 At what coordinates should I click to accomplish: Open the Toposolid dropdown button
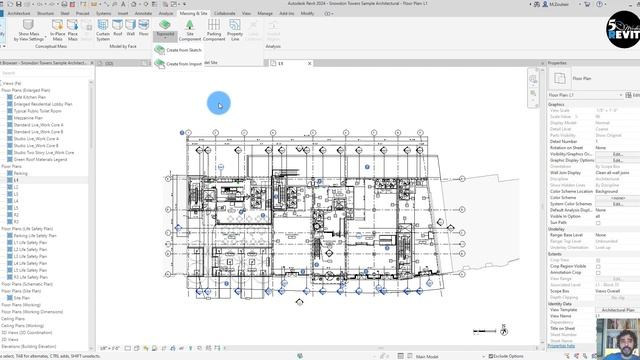click(165, 36)
